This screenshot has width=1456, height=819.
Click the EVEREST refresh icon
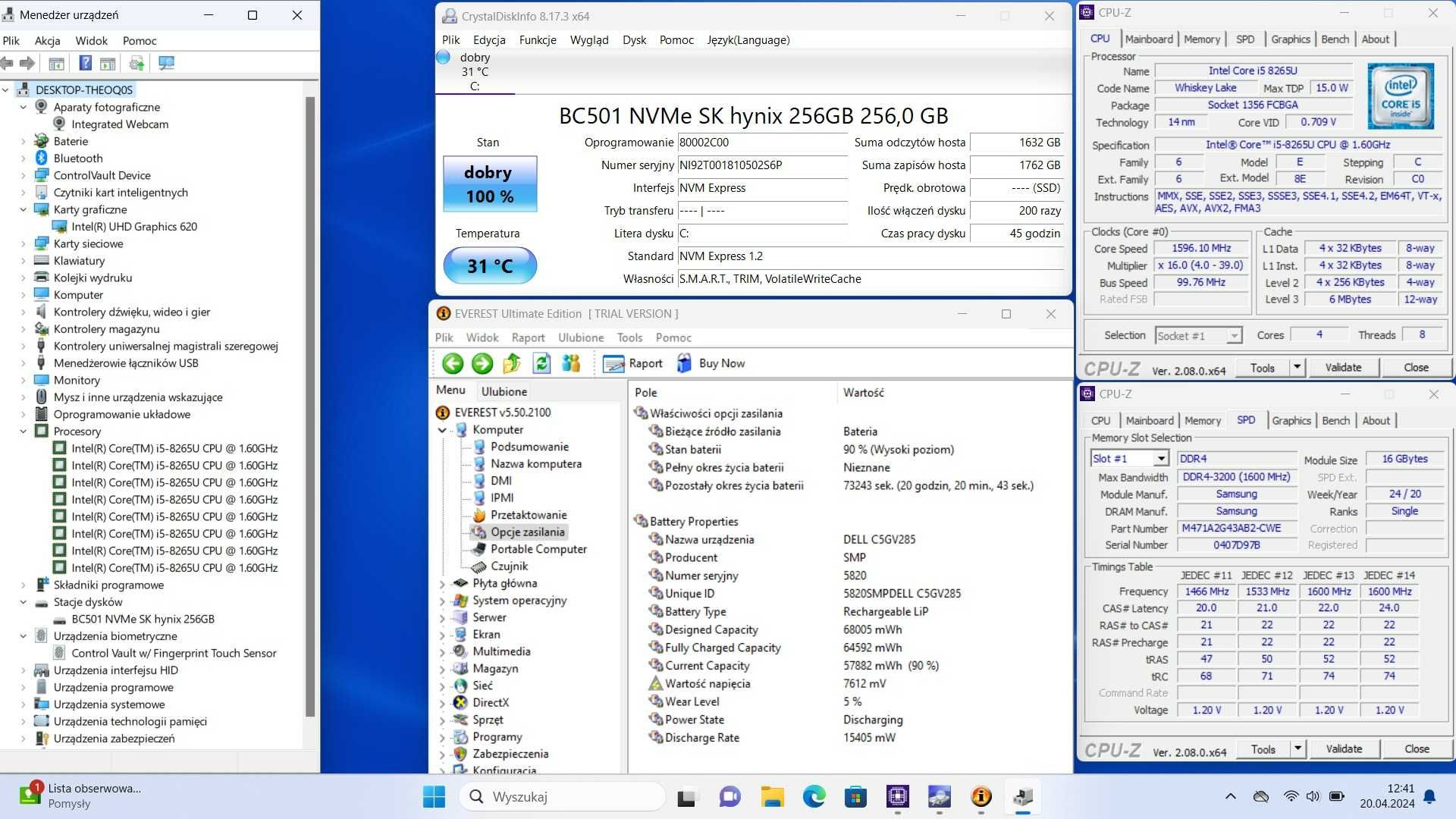click(x=541, y=364)
